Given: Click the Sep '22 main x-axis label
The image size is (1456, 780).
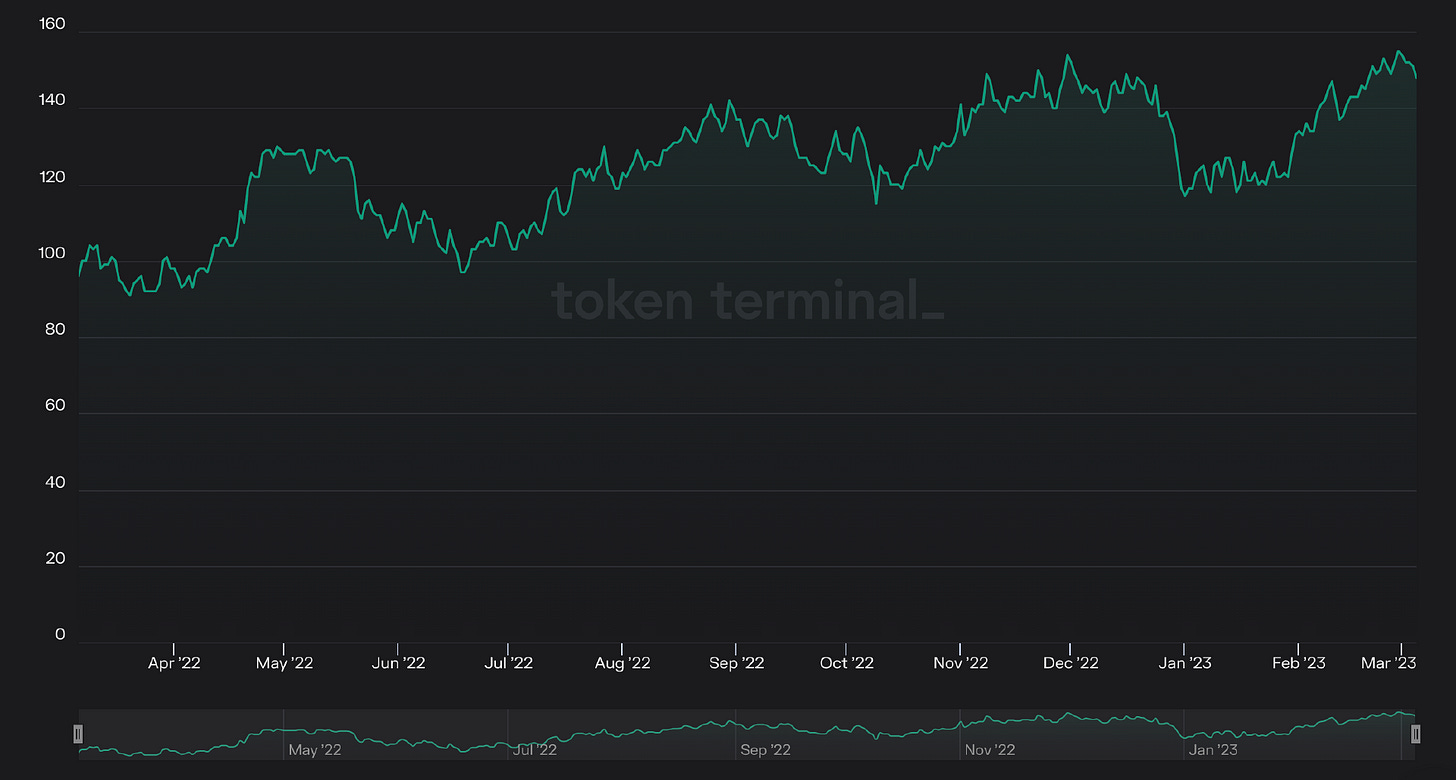Looking at the screenshot, I should tap(736, 663).
